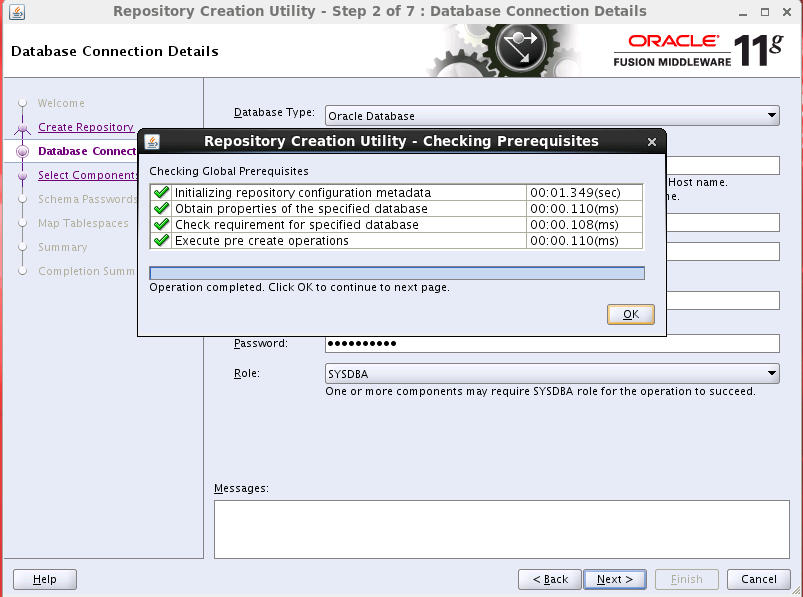Viewport: 803px width, 597px height.
Task: Click the Java icon in the main window title bar
Action: (17, 11)
